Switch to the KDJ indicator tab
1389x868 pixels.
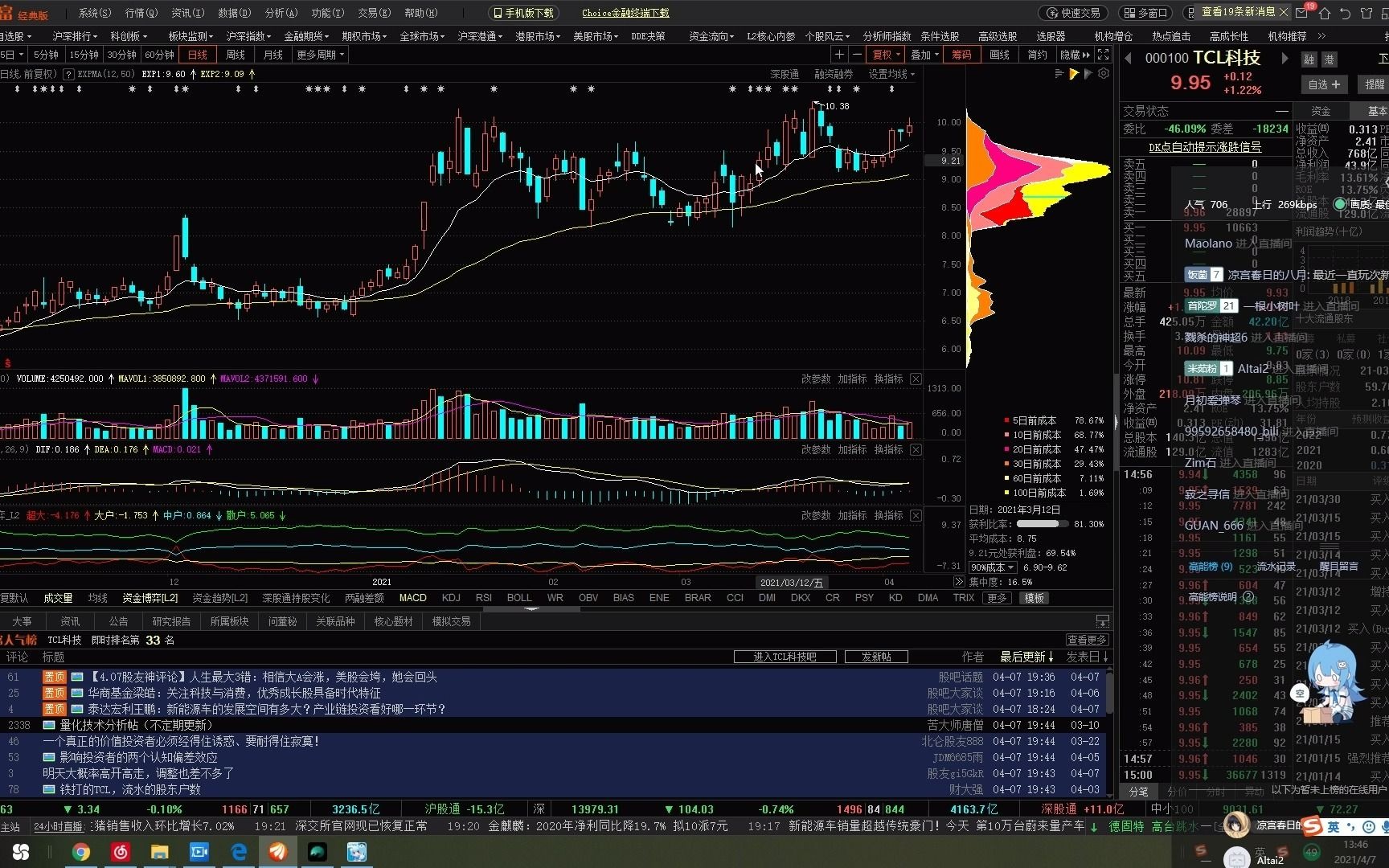[451, 598]
